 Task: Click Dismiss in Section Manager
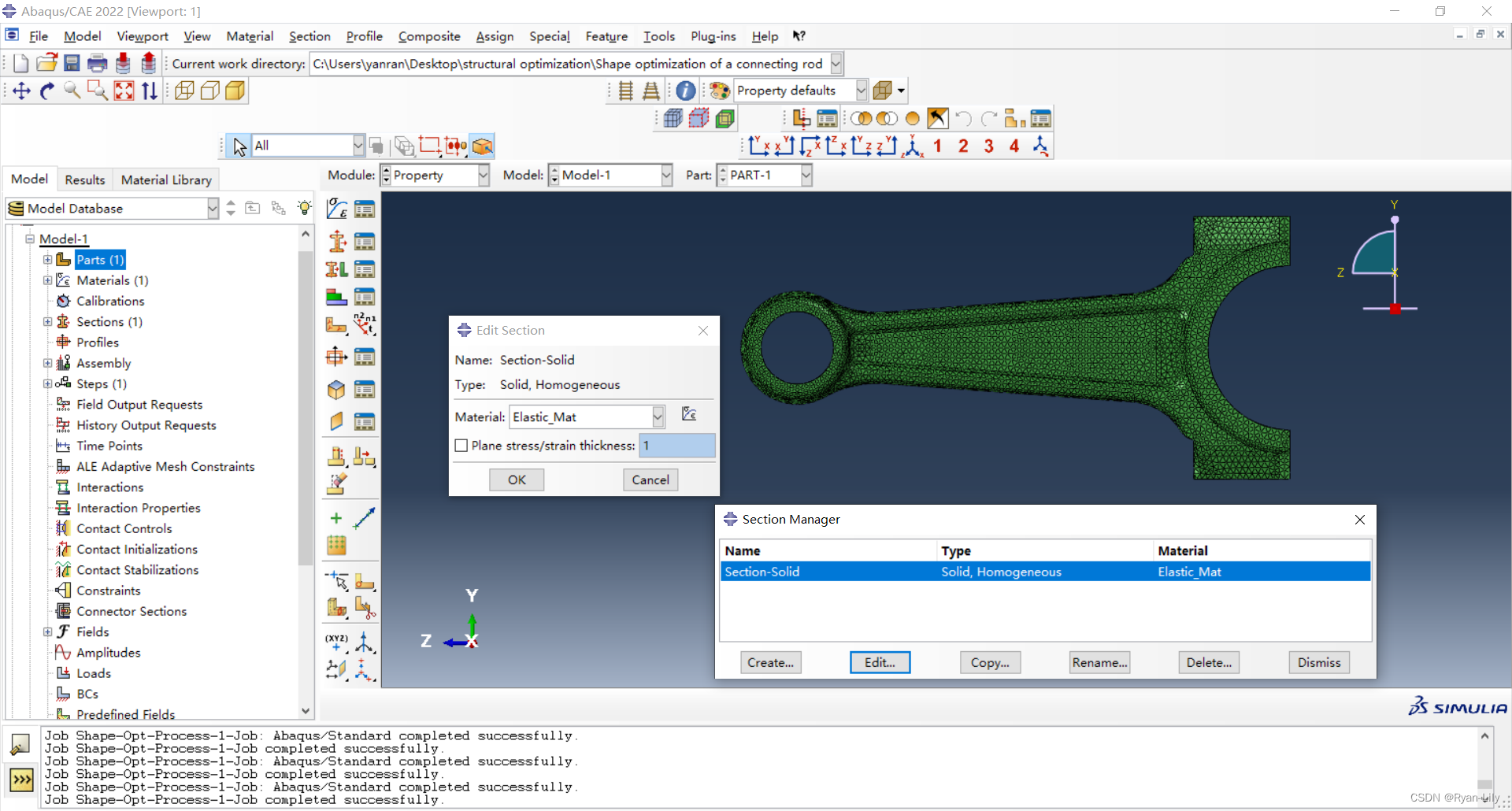(1319, 662)
